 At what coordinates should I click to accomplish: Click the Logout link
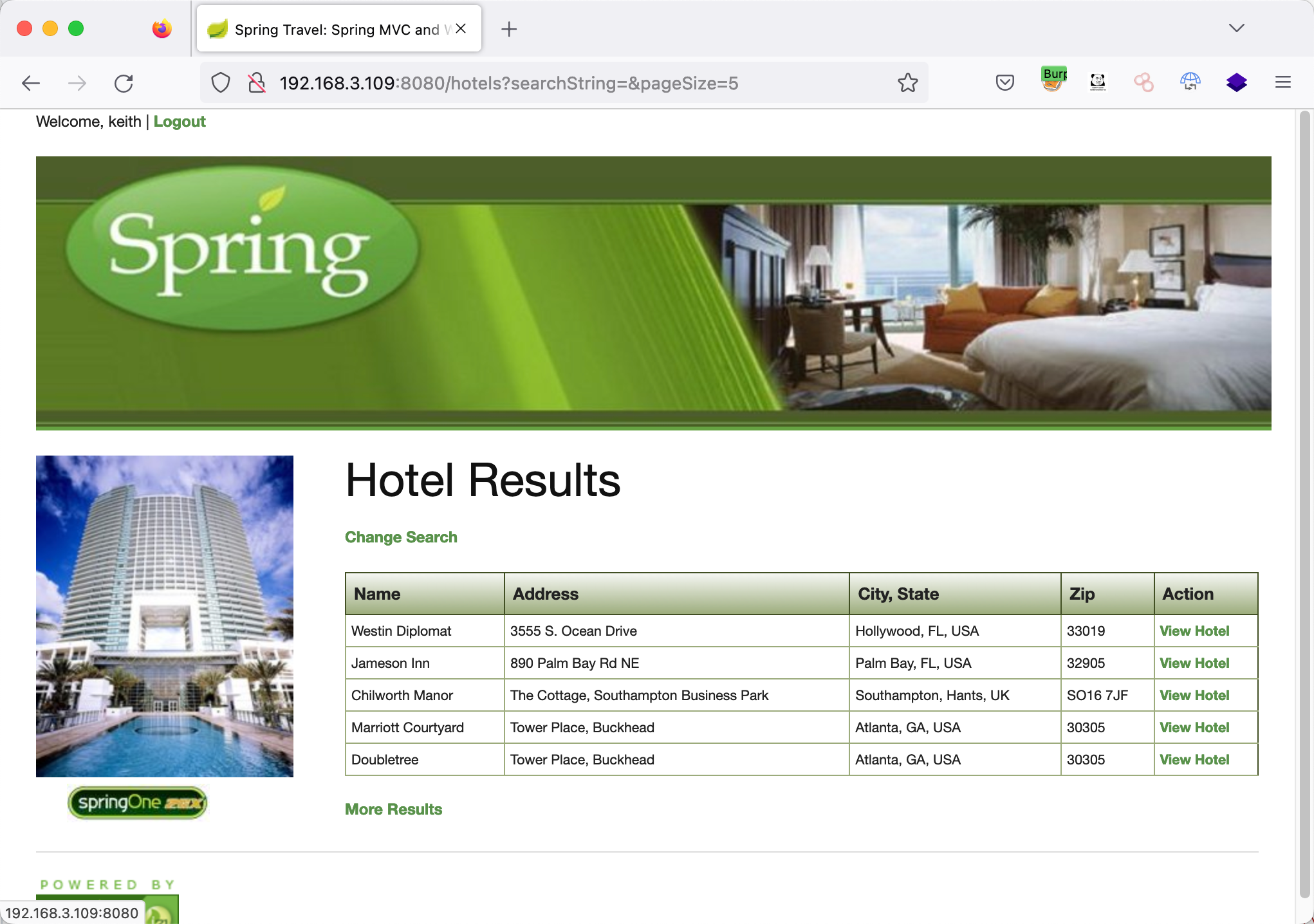pos(180,122)
